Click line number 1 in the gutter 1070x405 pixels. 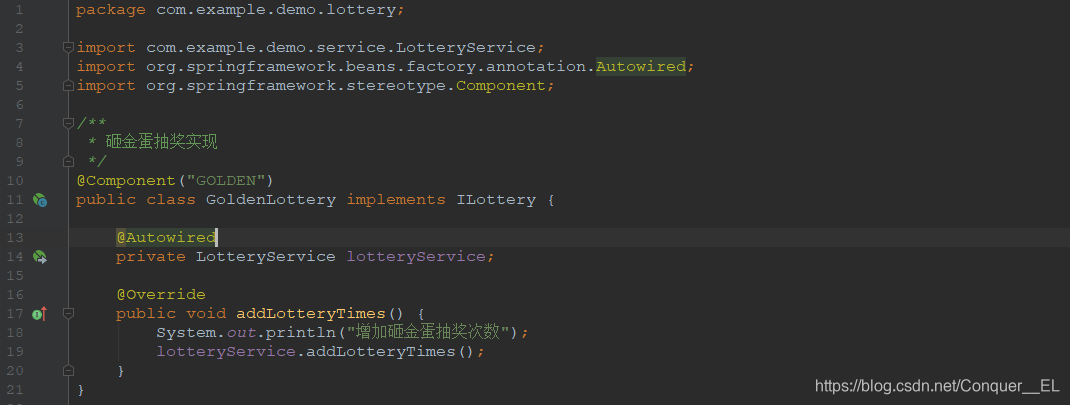(18, 10)
